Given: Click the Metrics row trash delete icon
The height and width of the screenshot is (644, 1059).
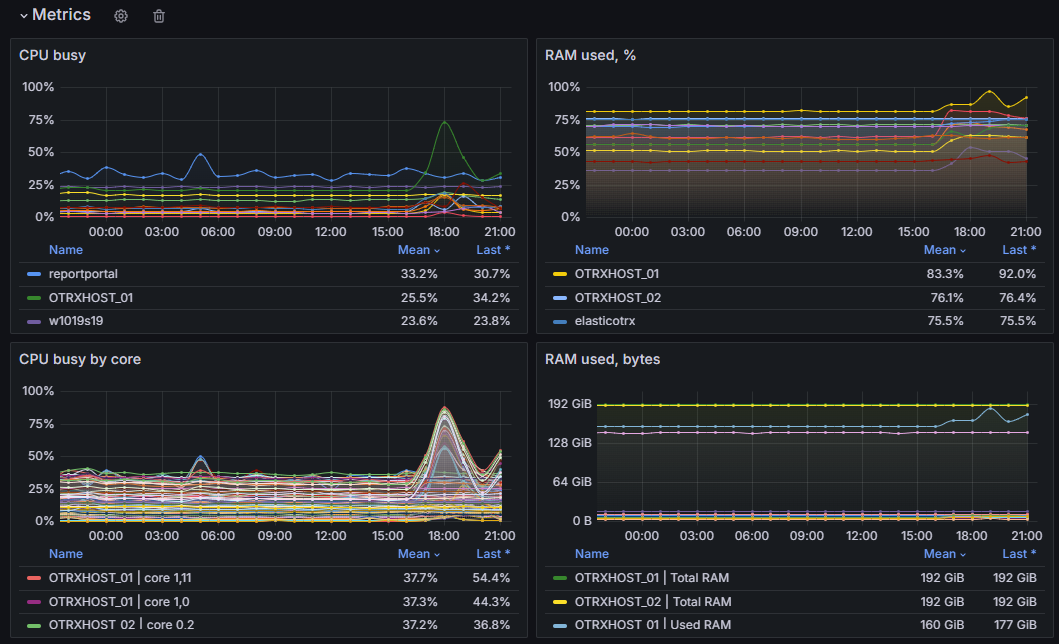Looking at the screenshot, I should (x=159, y=16).
